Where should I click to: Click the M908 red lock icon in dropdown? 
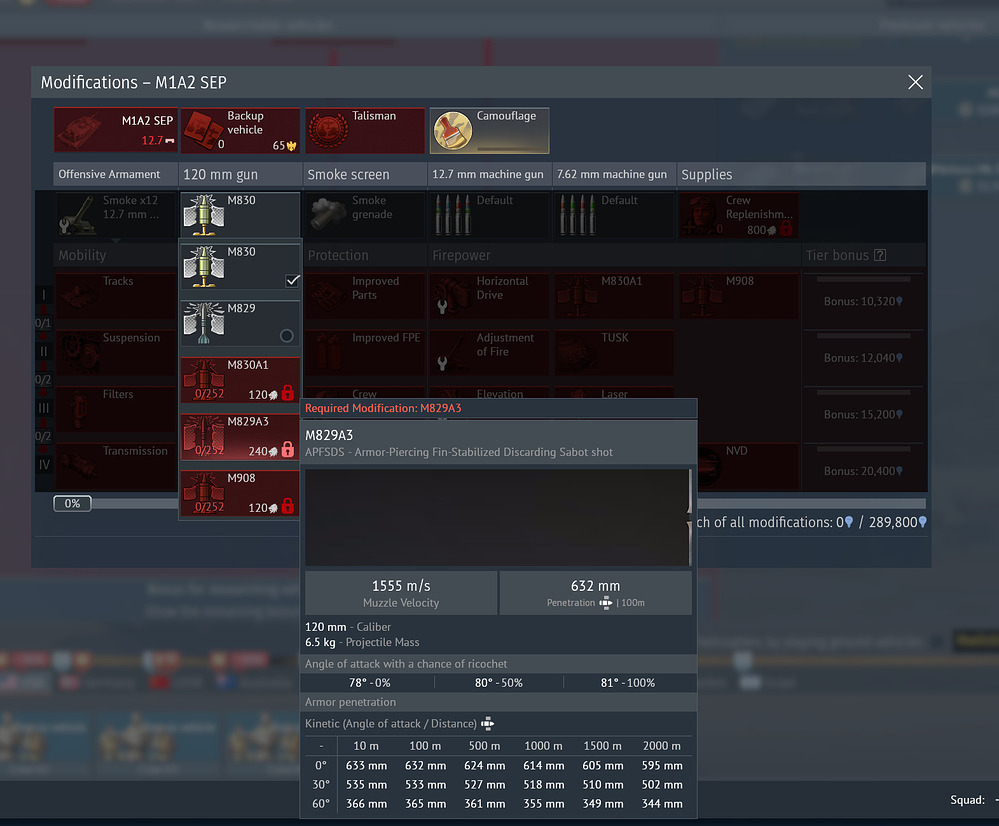pos(288,507)
